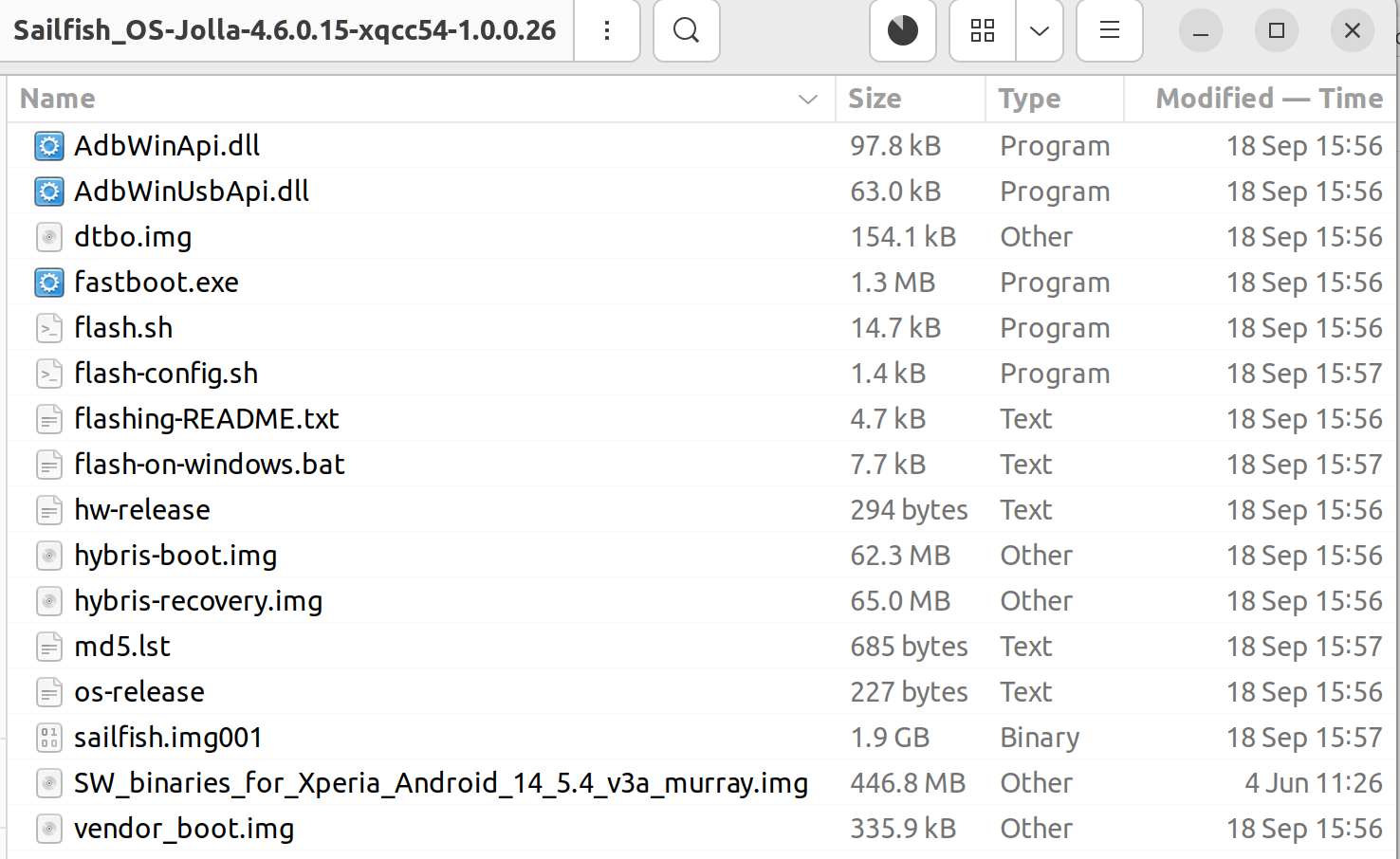Image resolution: width=1400 pixels, height=859 pixels.
Task: Select the AdbWinApi.dll file icon
Action: (x=49, y=146)
